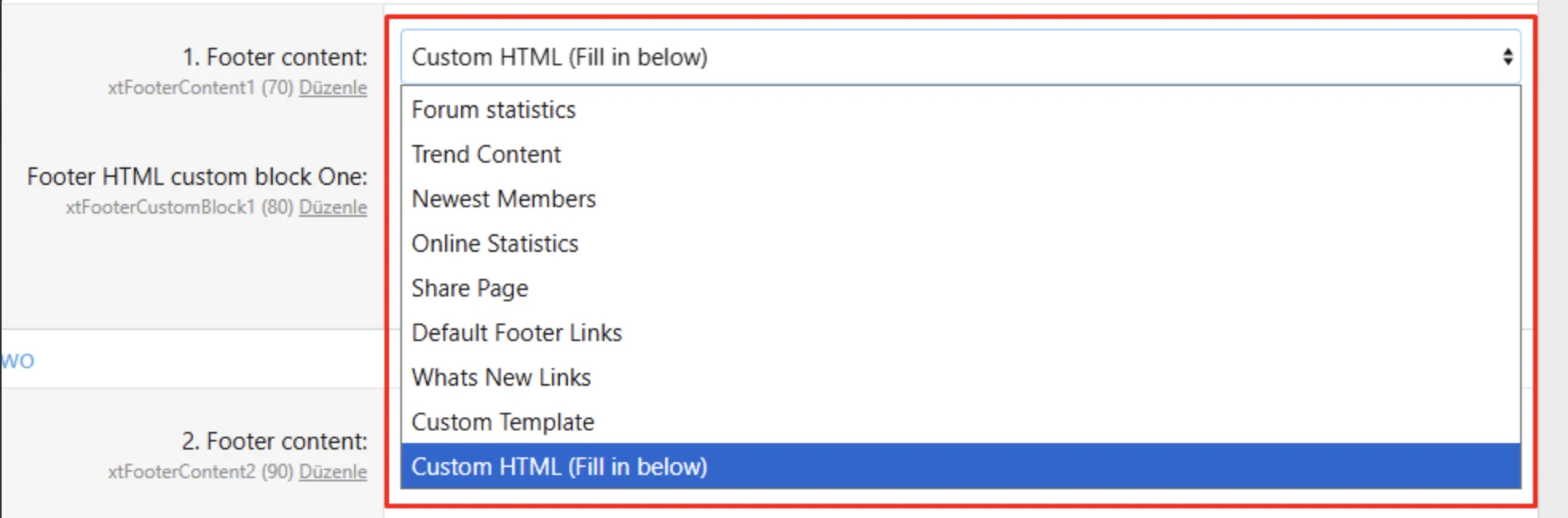This screenshot has height=518, width=1568.
Task: Choose the Share Page option
Action: 470,288
